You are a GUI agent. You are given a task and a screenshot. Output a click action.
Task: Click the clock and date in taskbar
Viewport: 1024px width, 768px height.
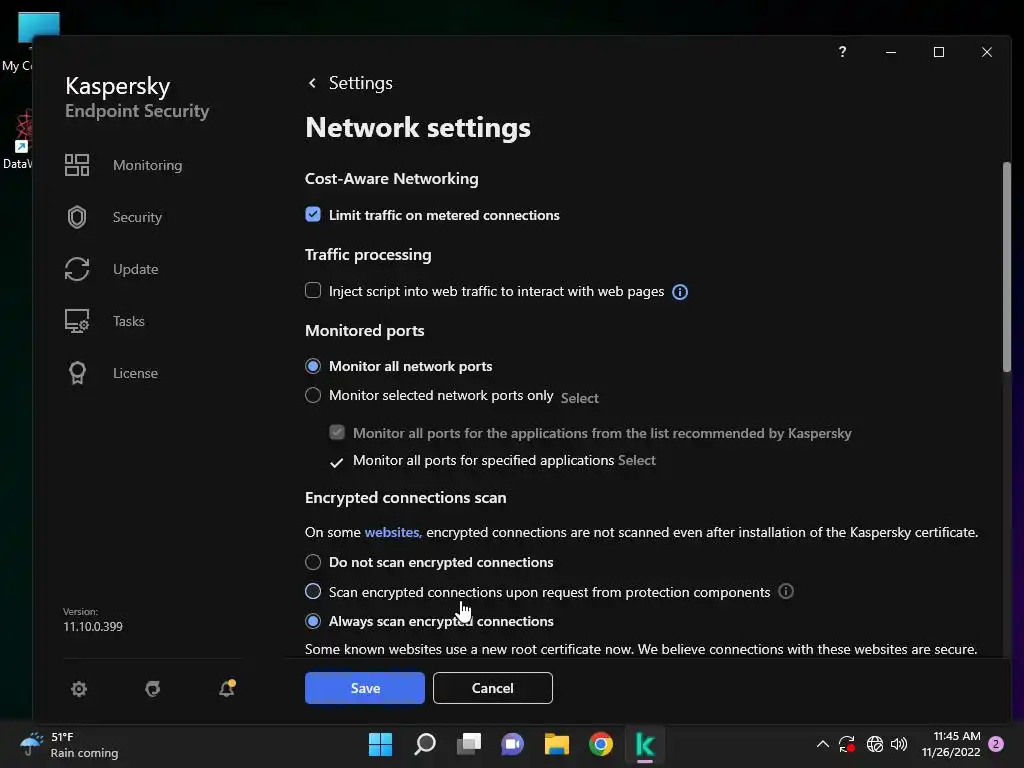(951, 744)
